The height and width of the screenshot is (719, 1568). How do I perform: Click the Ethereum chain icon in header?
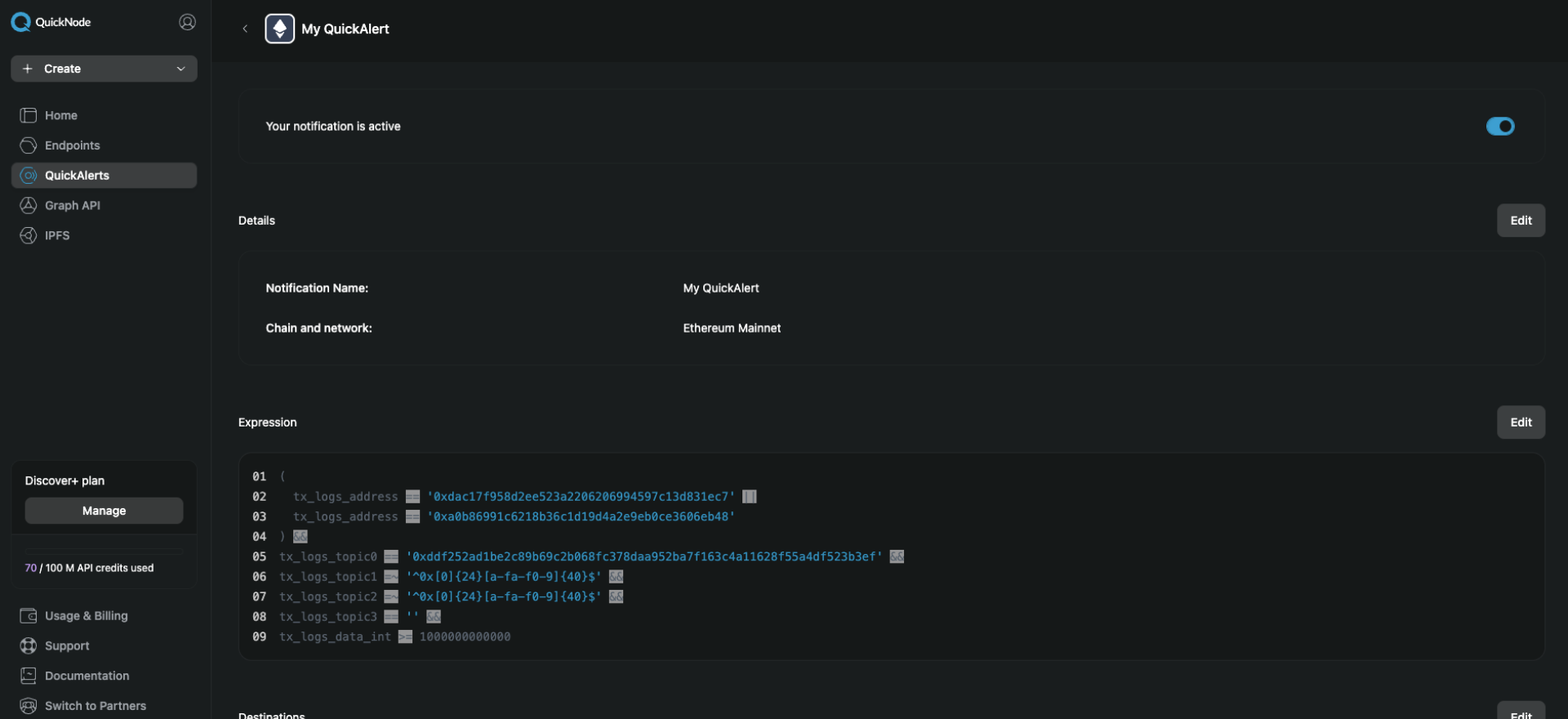279,29
